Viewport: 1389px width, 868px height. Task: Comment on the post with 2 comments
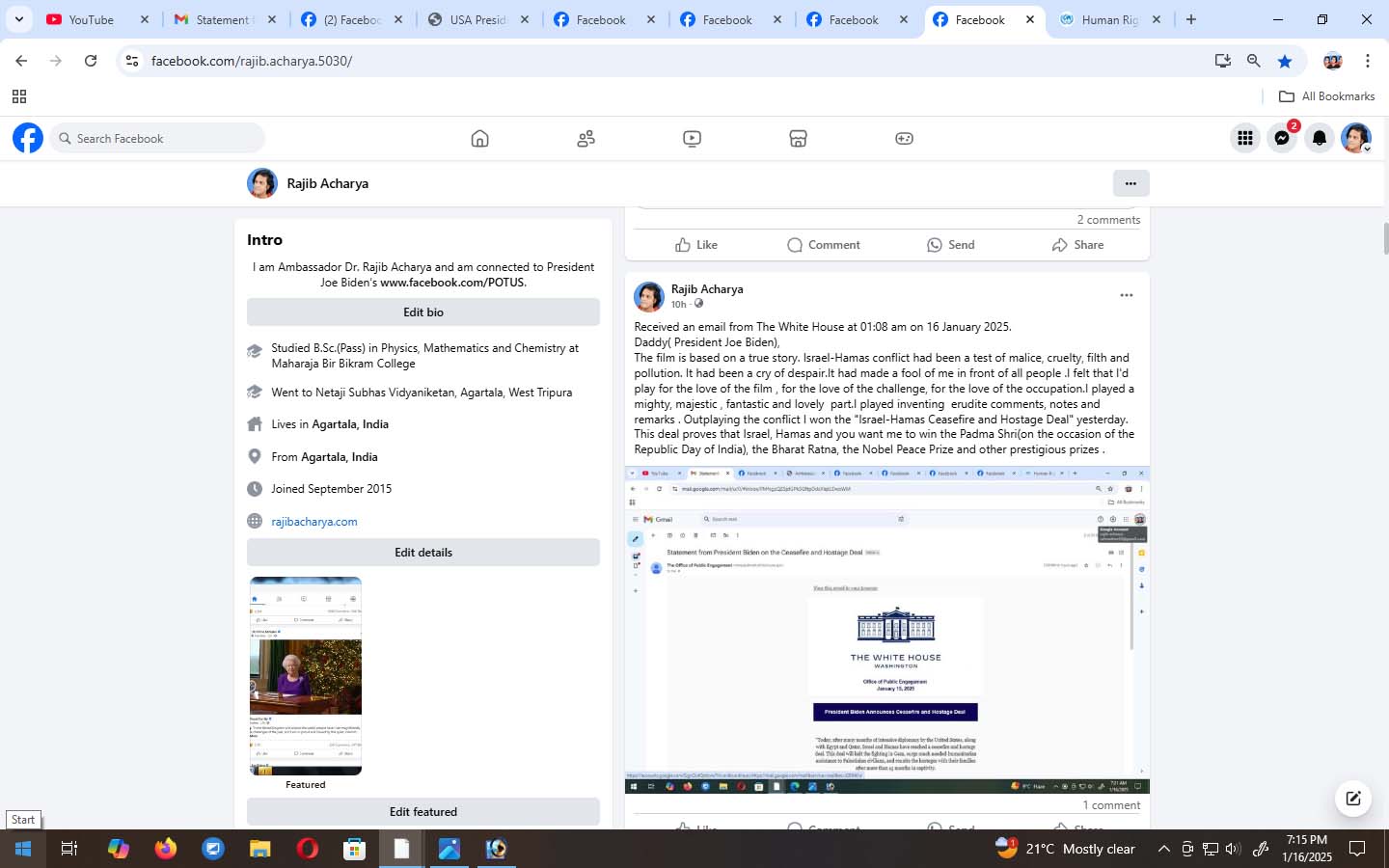[823, 245]
